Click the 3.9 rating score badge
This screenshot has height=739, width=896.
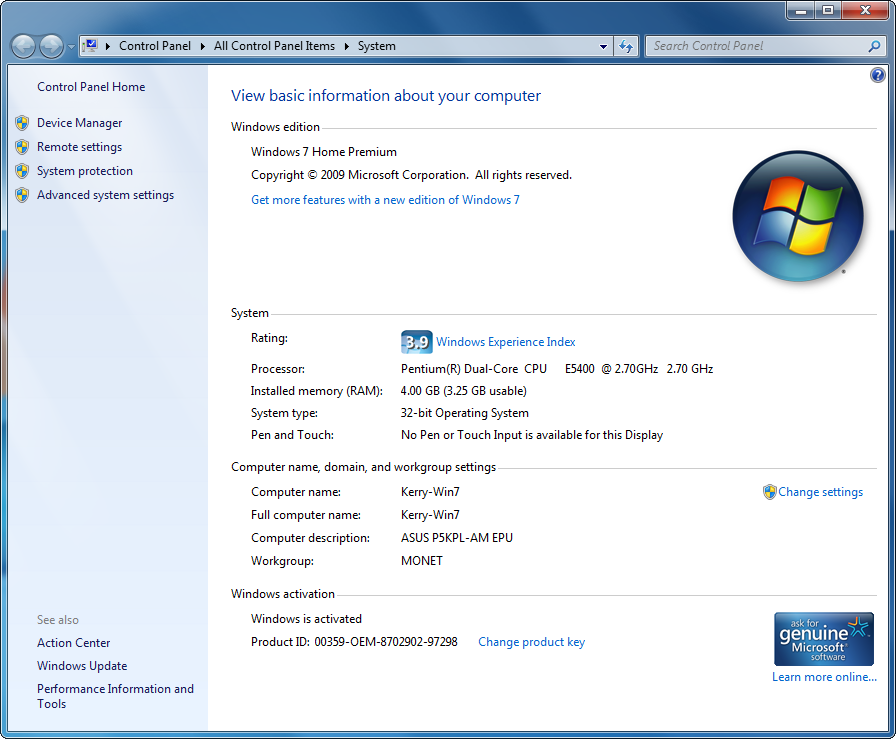pos(417,342)
